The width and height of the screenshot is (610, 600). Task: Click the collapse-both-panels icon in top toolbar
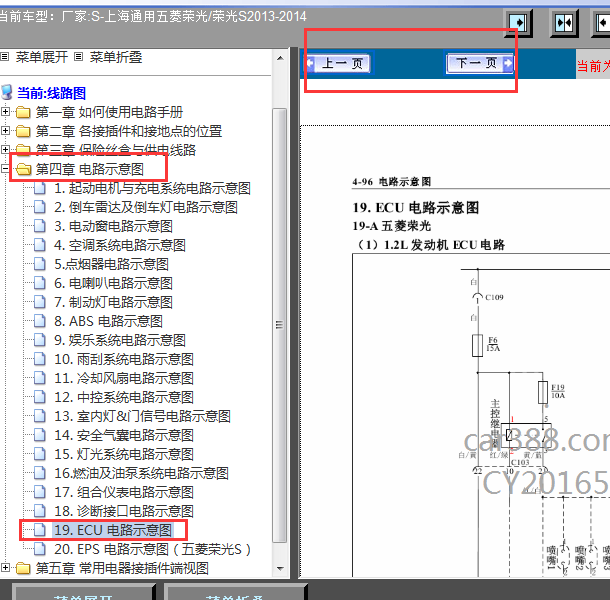click(x=564, y=23)
